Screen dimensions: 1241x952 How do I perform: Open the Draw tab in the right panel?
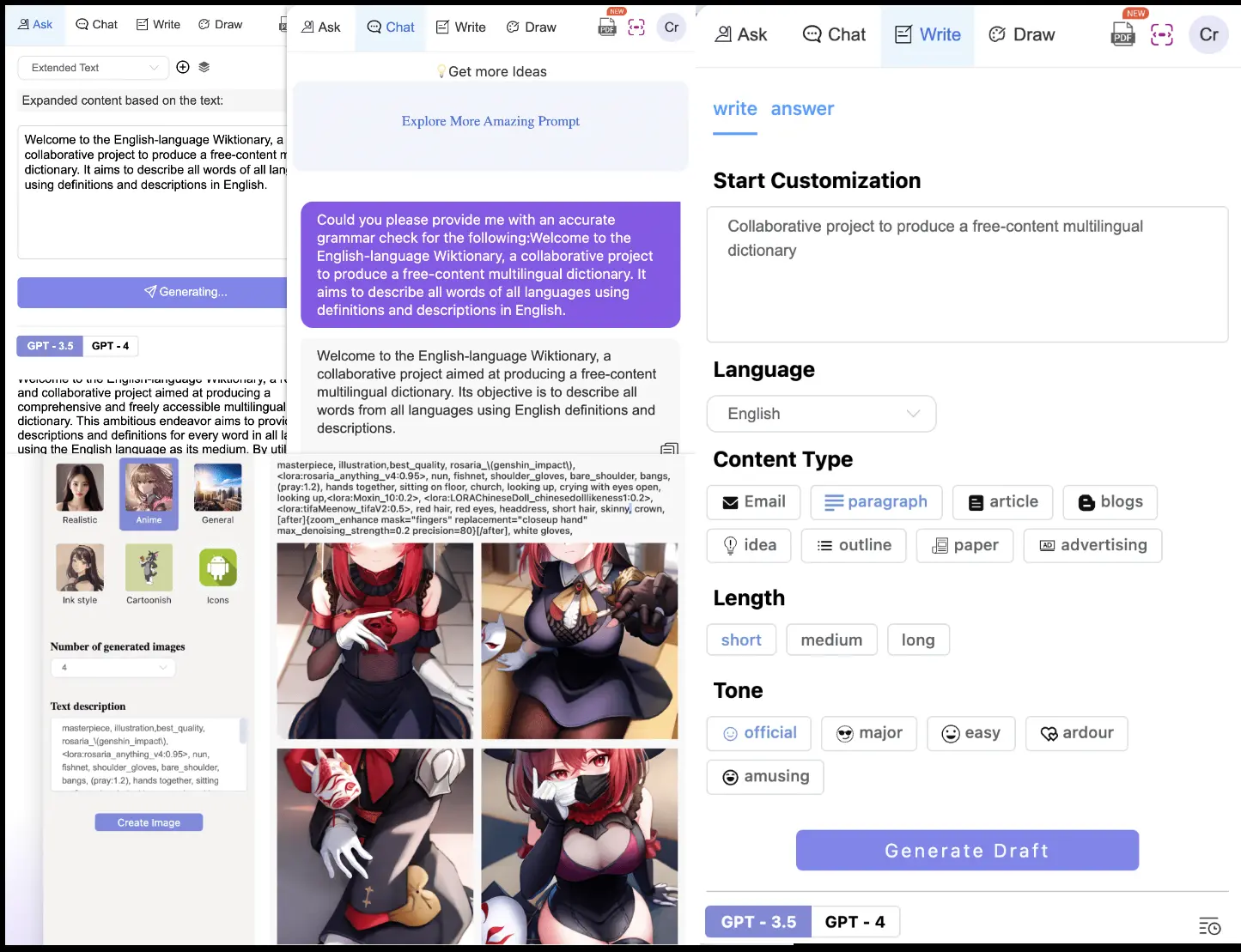1021,34
